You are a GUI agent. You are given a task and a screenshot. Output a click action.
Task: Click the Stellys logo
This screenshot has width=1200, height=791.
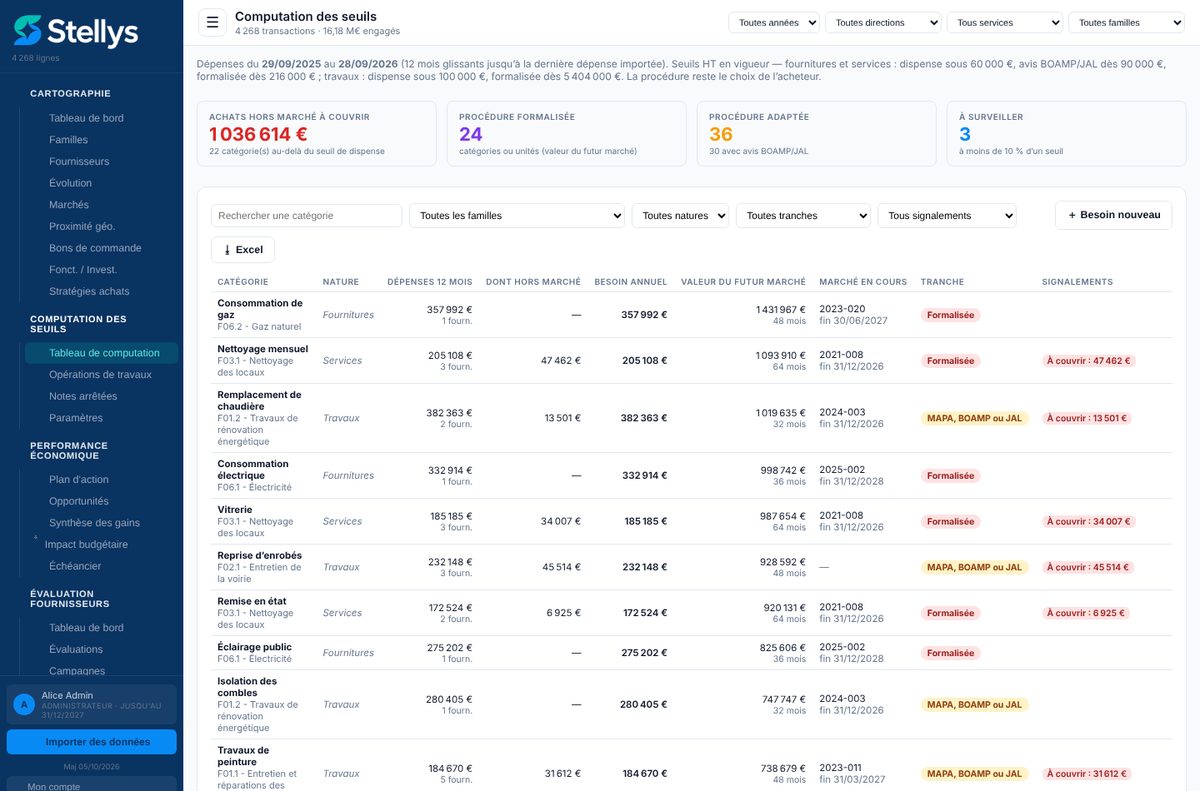click(x=76, y=31)
